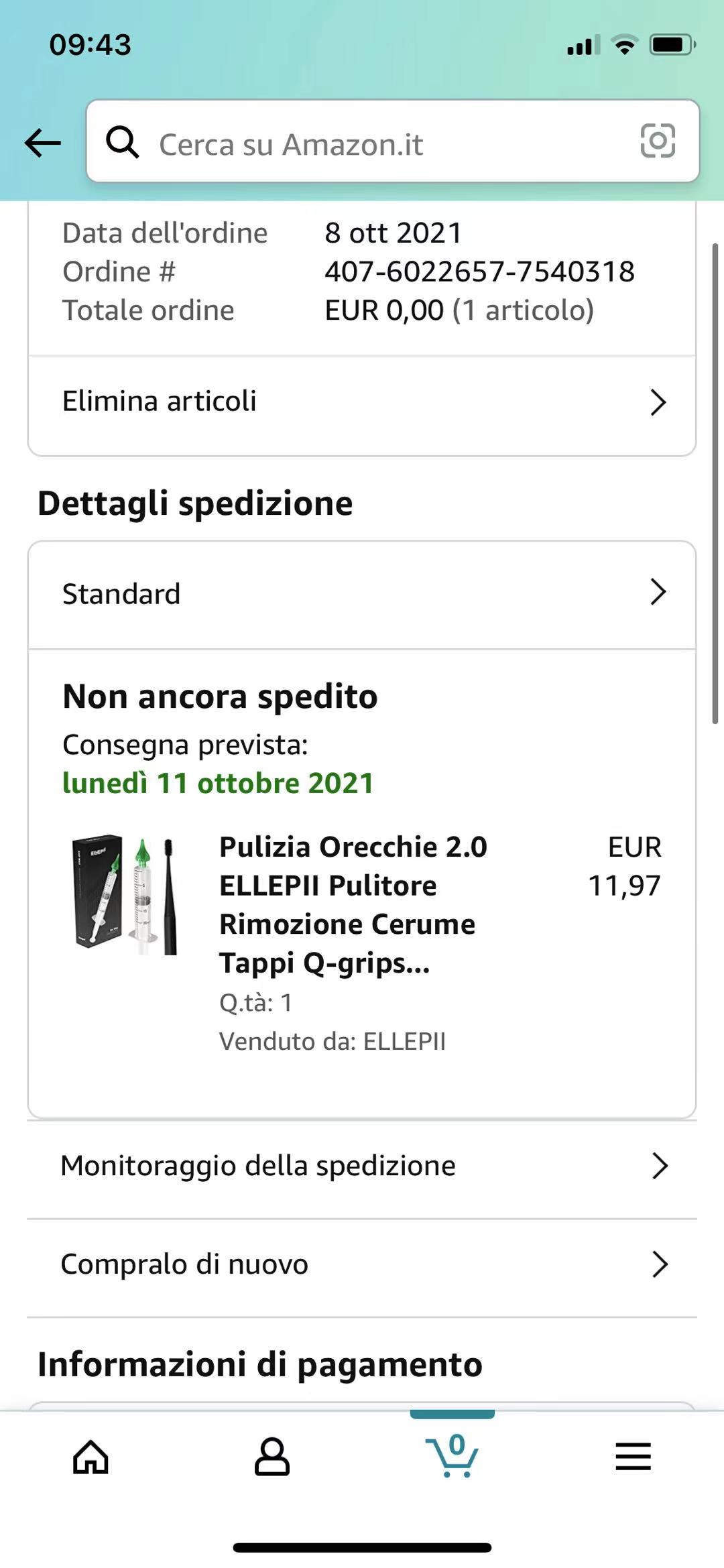This screenshot has width=724, height=1568.
Task: Tap the Wi-Fi status icon
Action: 625,45
